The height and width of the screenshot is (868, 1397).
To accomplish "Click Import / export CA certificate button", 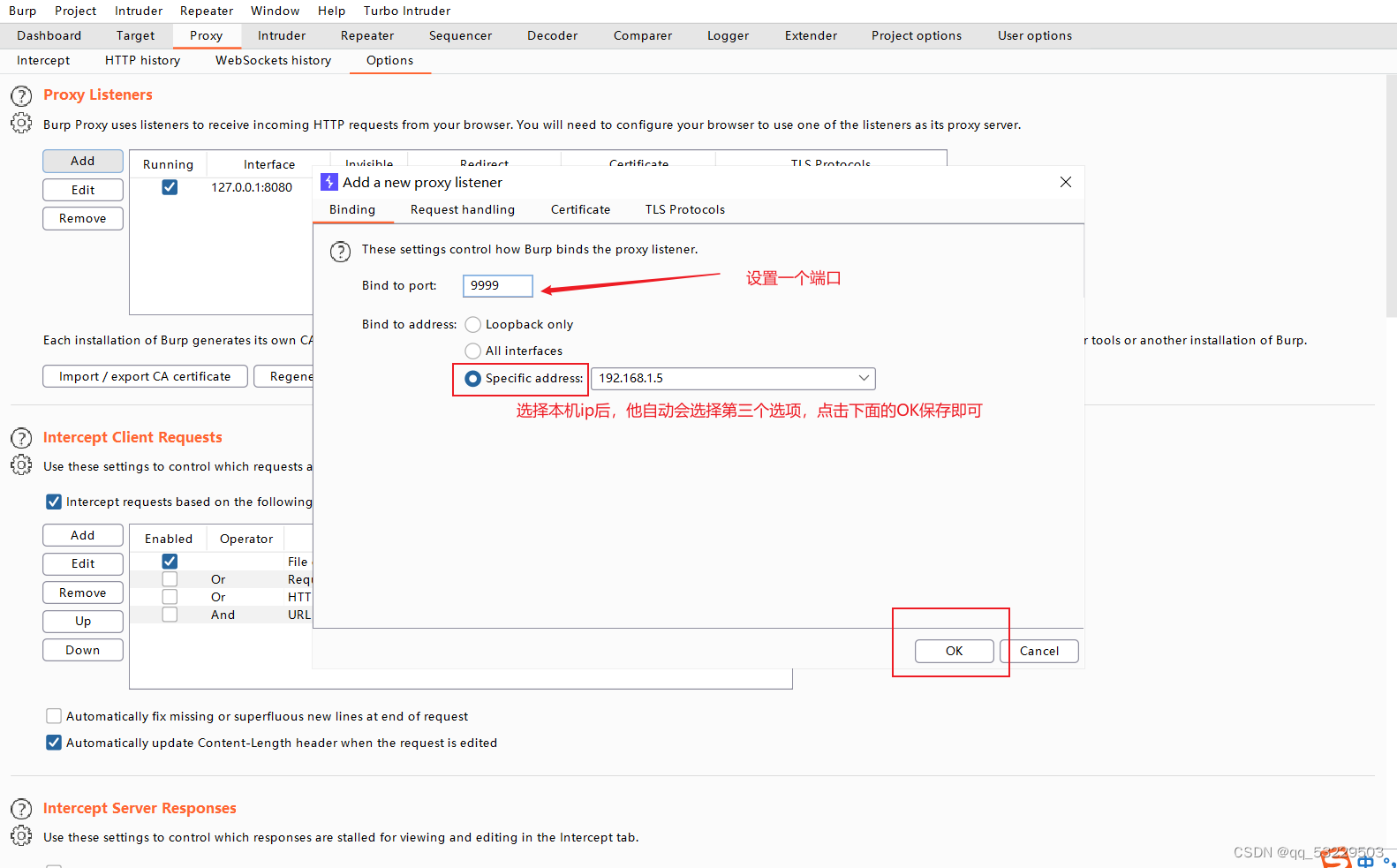I will [x=145, y=376].
